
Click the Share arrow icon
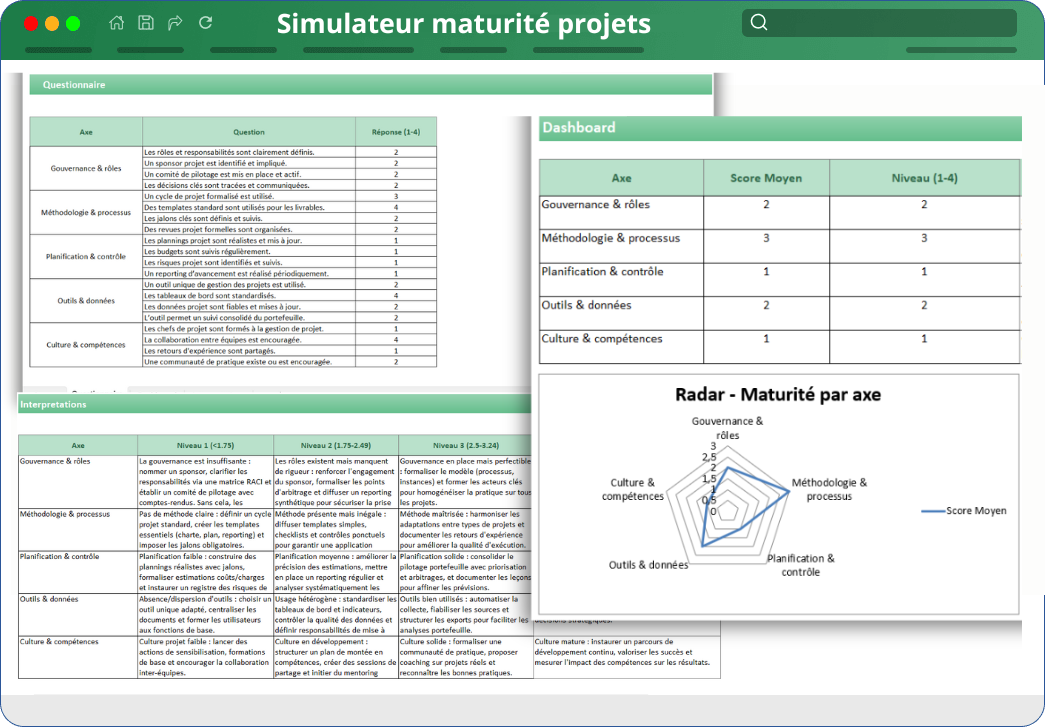(175, 22)
